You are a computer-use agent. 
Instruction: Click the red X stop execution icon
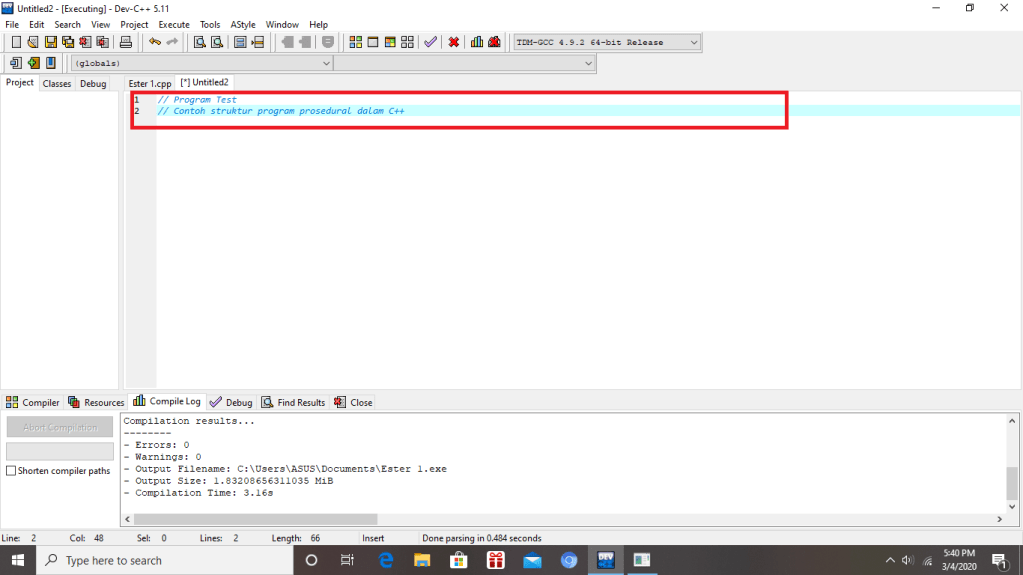(x=454, y=42)
